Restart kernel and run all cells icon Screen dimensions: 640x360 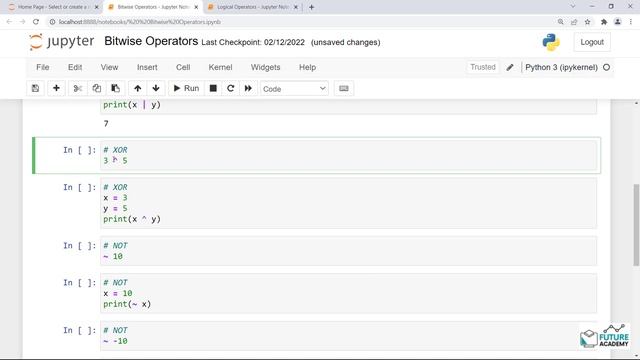[x=248, y=89]
